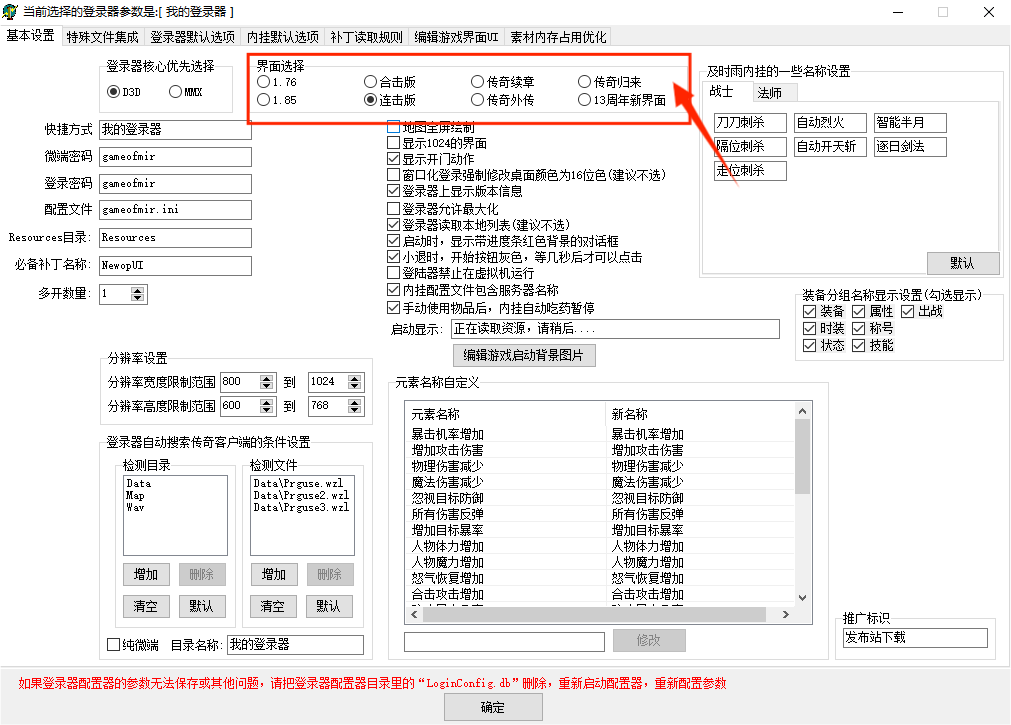This screenshot has width=1011, height=725.
Task: Enable the 显示1024的界面 checkbox
Action: coord(394,143)
